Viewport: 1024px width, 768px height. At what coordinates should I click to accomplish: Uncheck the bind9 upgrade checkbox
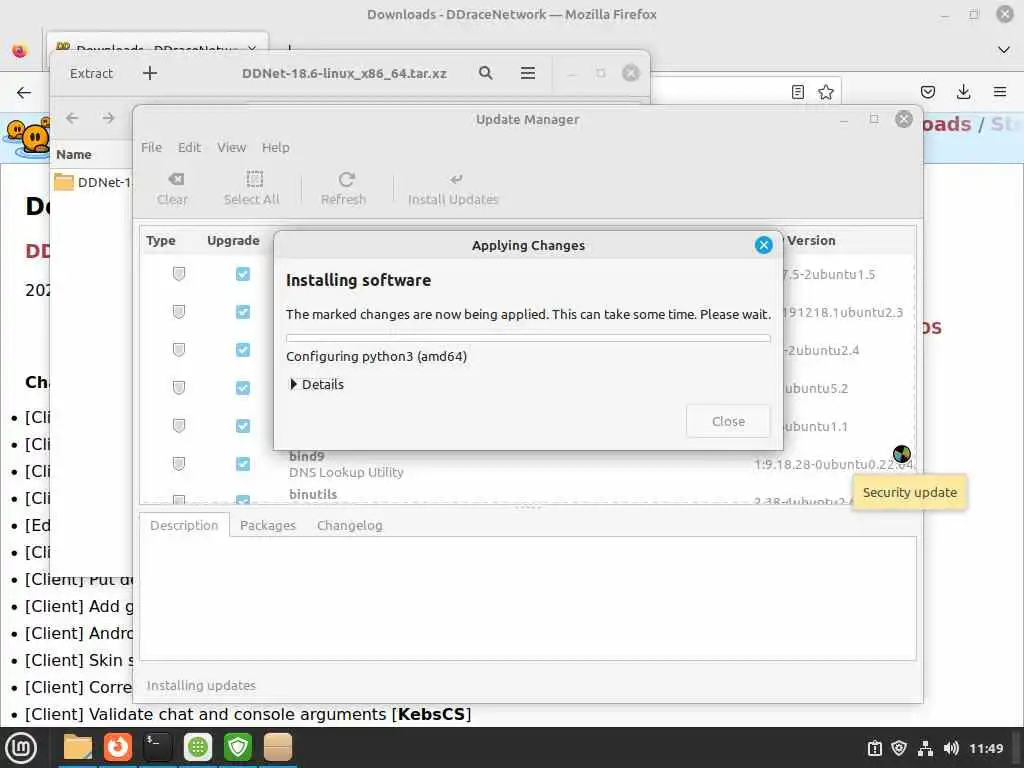coord(243,464)
